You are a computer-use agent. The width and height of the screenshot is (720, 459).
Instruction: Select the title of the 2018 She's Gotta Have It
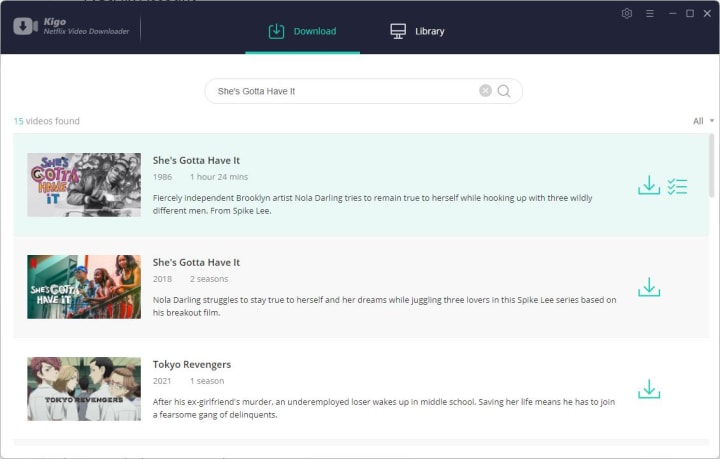[197, 262]
